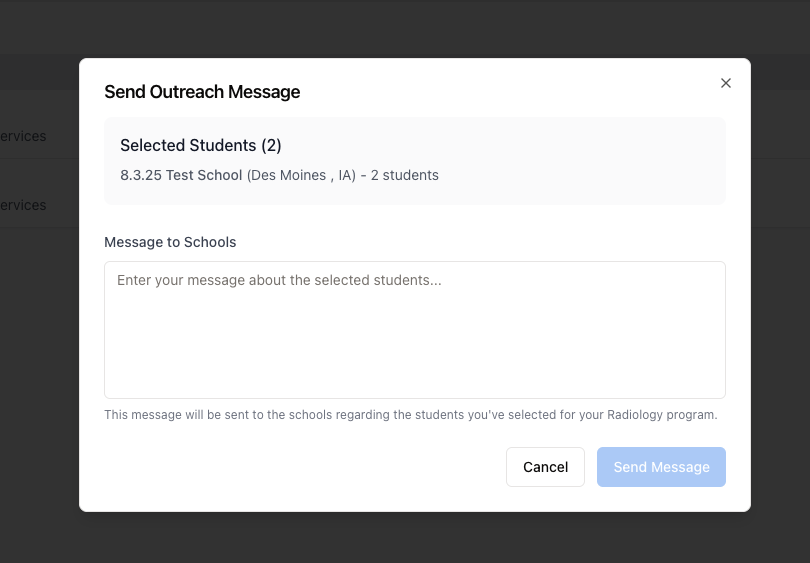
Task: Click the Cancel button
Action: (x=545, y=467)
